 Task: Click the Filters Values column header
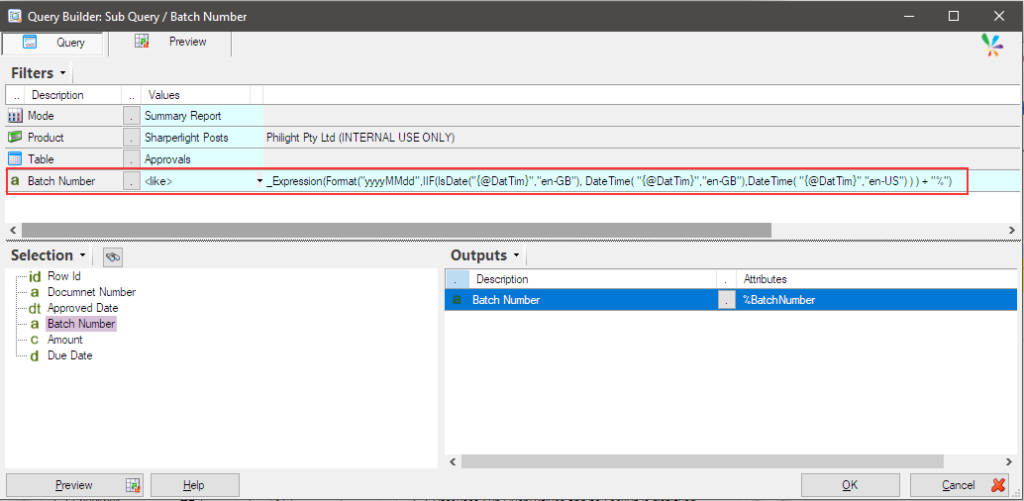195,95
